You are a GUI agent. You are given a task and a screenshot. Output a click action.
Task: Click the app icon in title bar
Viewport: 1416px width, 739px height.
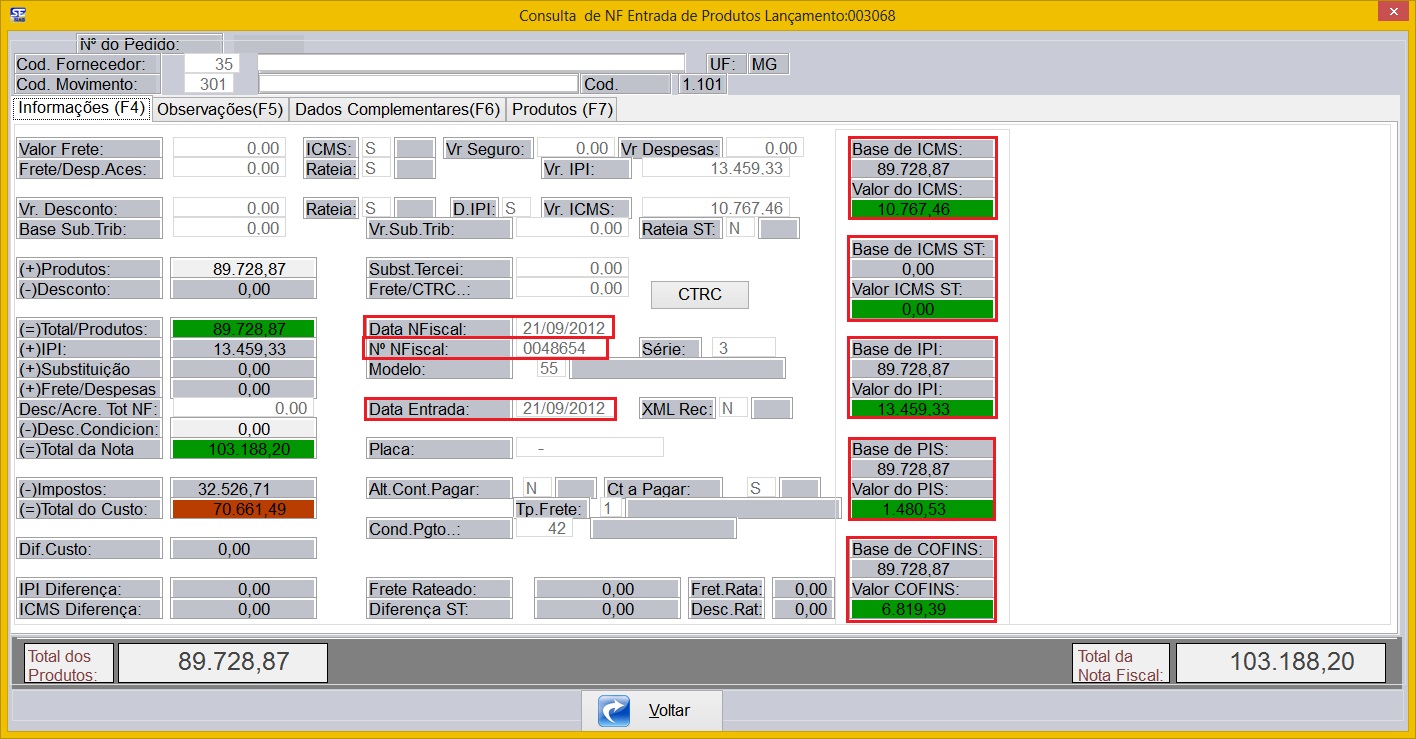click(17, 14)
